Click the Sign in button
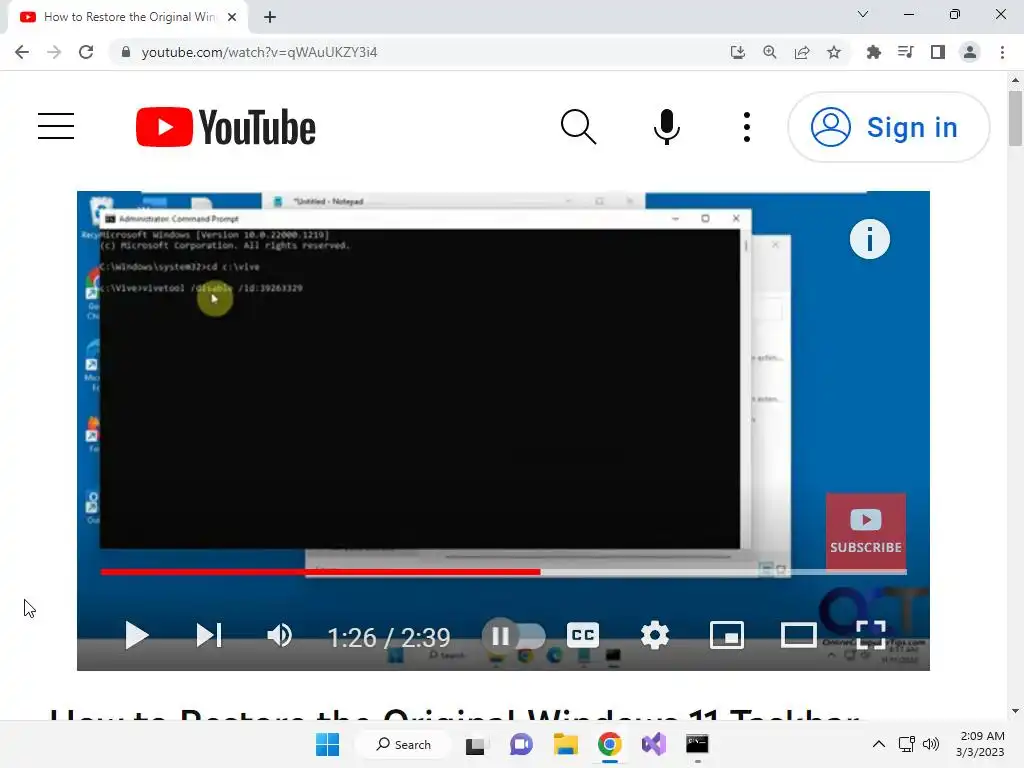The width and height of the screenshot is (1024, 768). (889, 127)
